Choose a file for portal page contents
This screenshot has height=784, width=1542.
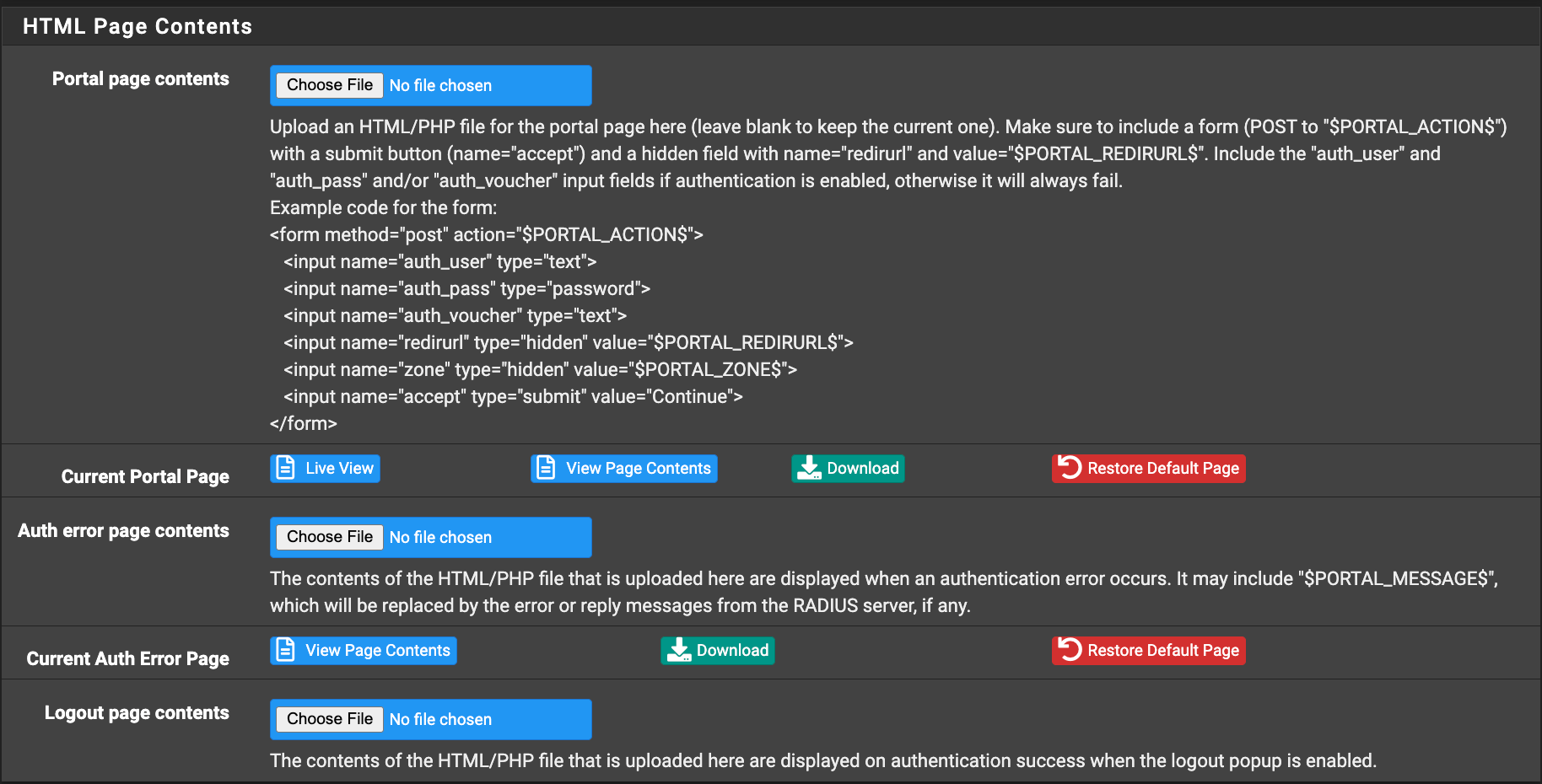pos(328,85)
